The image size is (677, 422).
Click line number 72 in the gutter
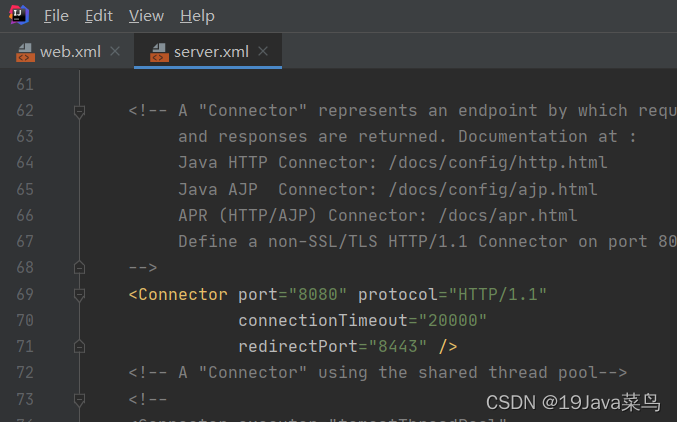[x=25, y=372]
